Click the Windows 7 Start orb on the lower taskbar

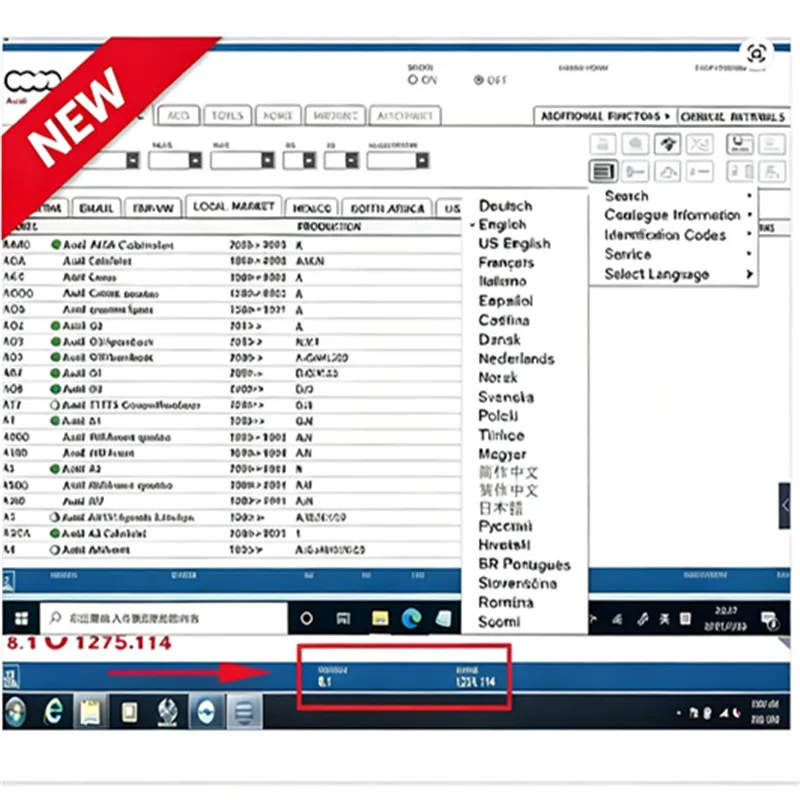15,712
